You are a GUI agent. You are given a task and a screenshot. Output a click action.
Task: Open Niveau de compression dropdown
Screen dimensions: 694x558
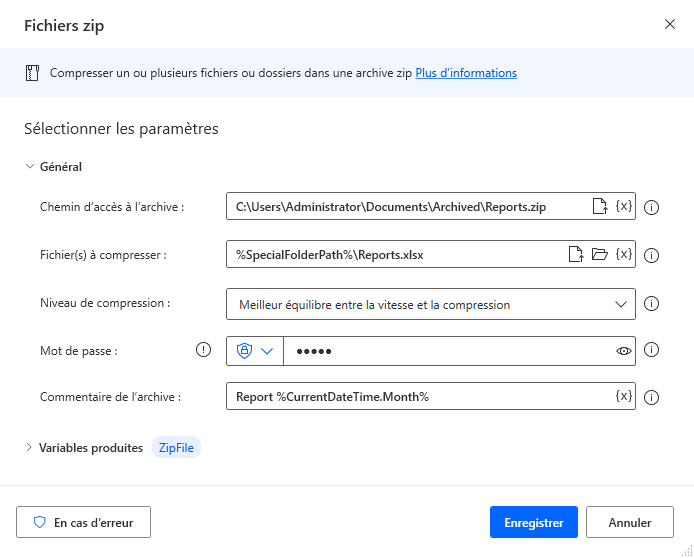click(x=431, y=304)
